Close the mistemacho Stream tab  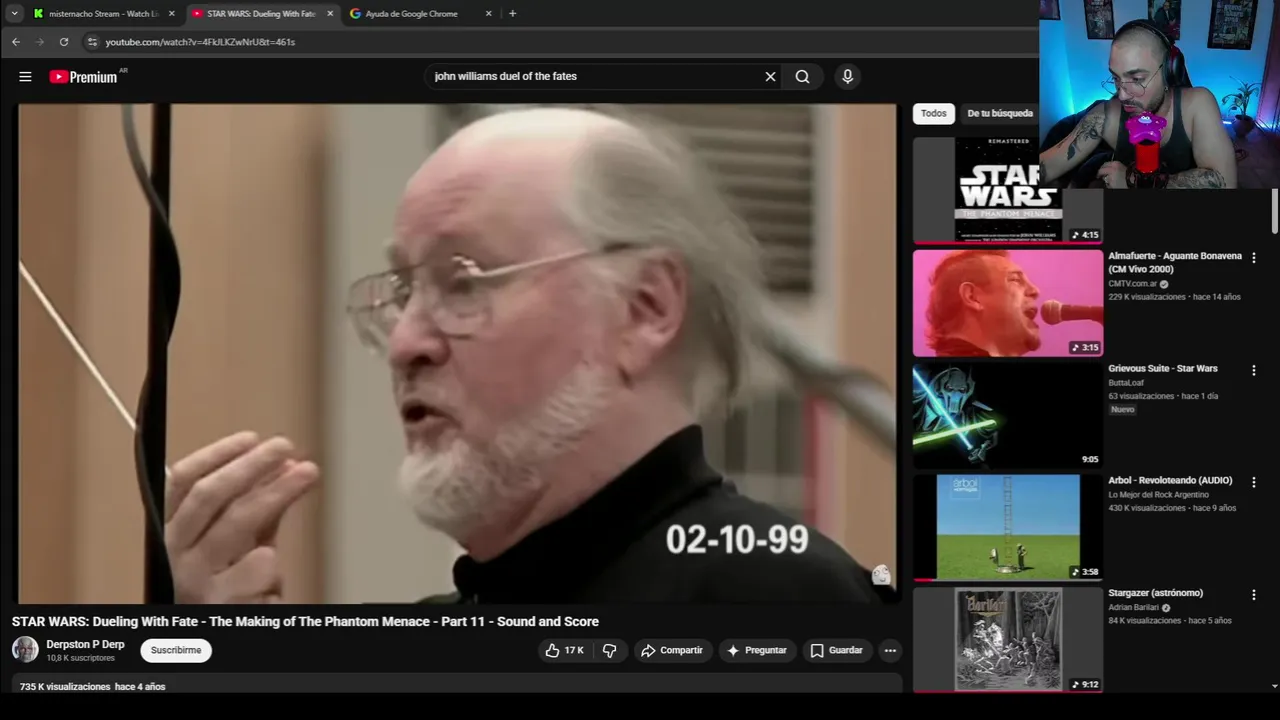[172, 13]
